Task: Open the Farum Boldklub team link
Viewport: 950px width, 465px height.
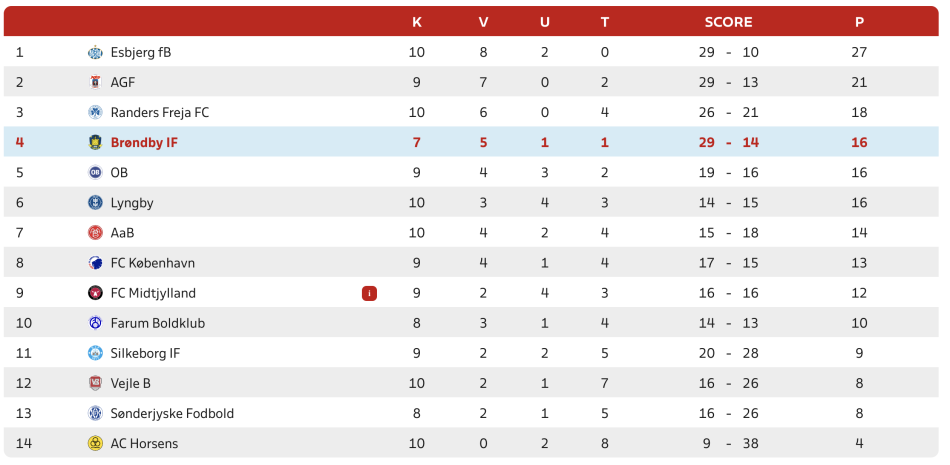Action: 158,323
